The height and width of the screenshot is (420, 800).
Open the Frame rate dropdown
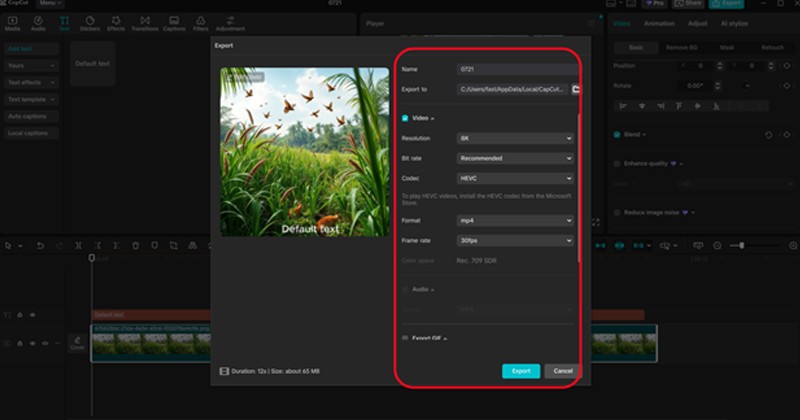click(x=515, y=240)
